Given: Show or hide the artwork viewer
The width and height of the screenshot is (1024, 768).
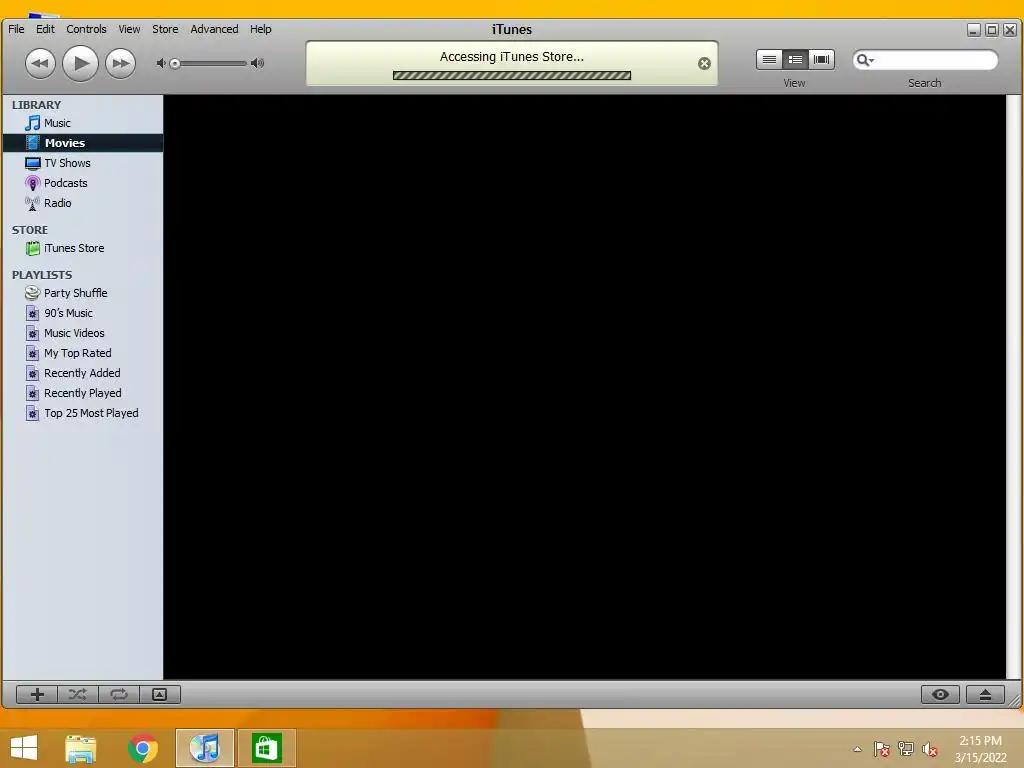Looking at the screenshot, I should pos(159,694).
